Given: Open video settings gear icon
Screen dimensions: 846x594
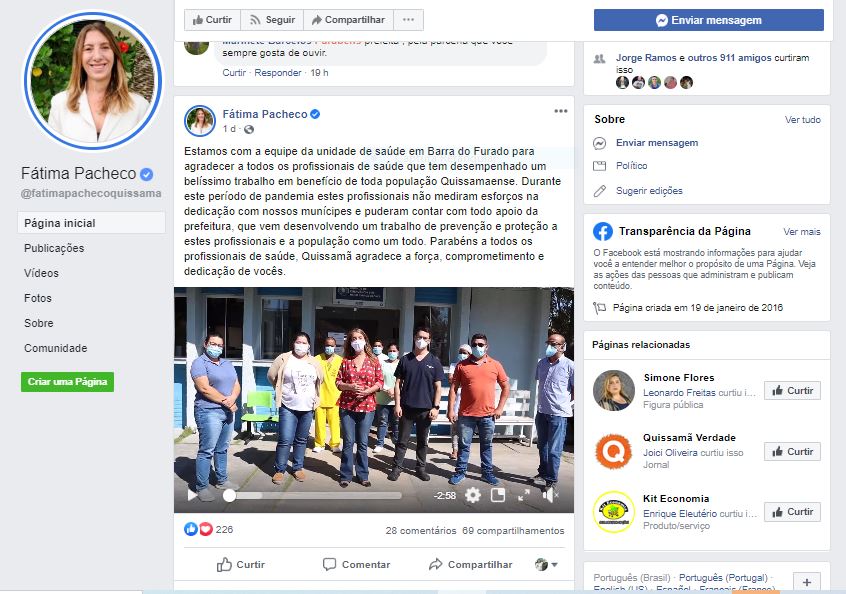Looking at the screenshot, I should 473,495.
